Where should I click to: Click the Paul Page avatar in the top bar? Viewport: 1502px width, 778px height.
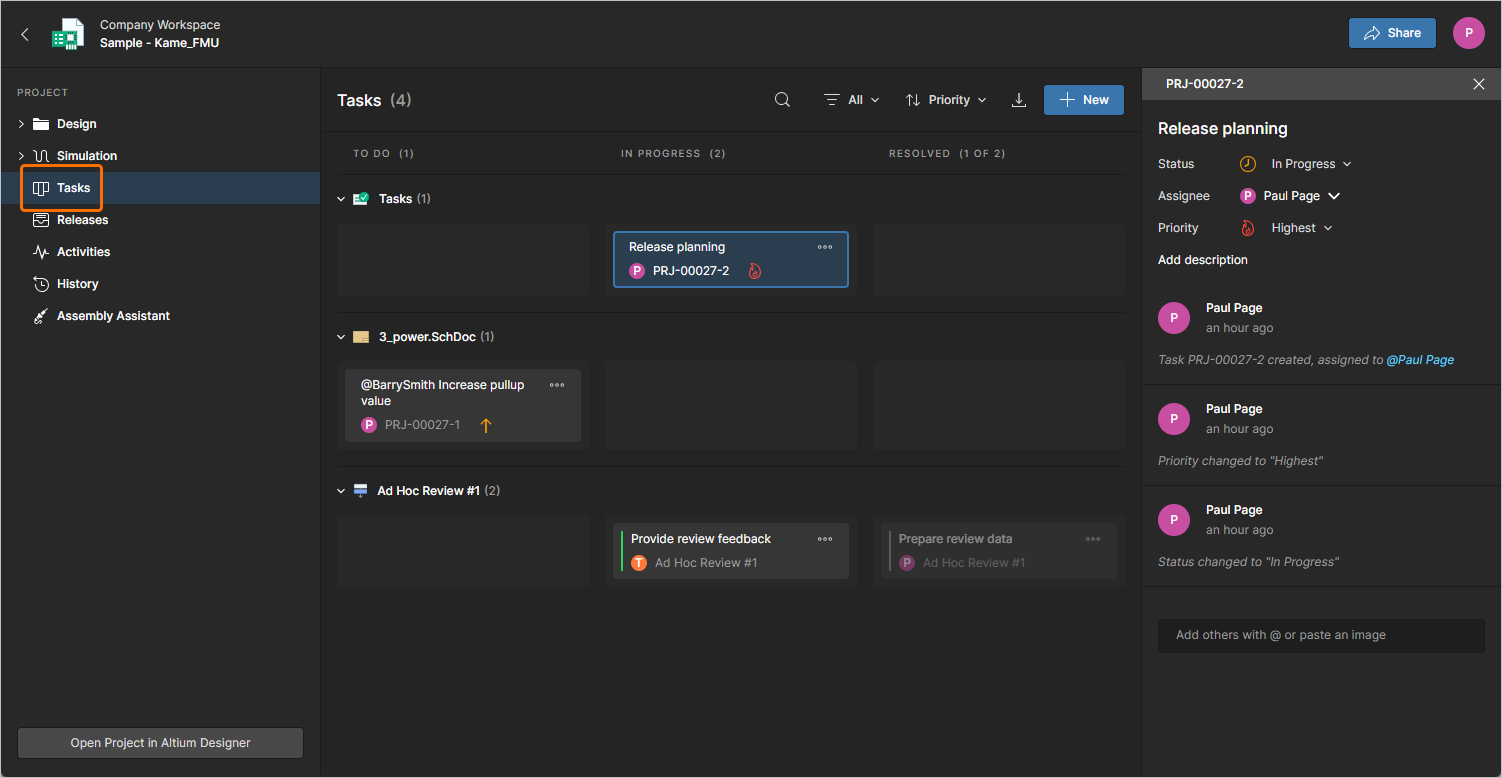click(x=1468, y=32)
